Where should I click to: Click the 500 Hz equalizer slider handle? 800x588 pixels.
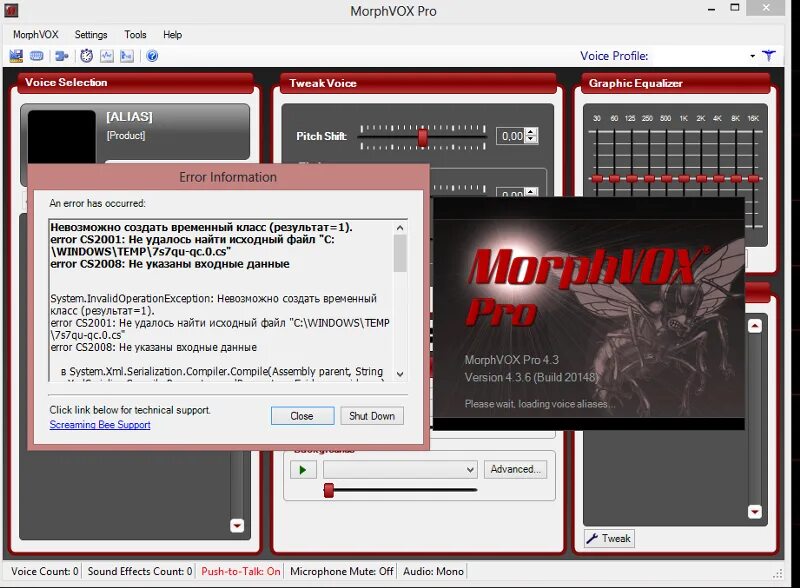(x=666, y=179)
